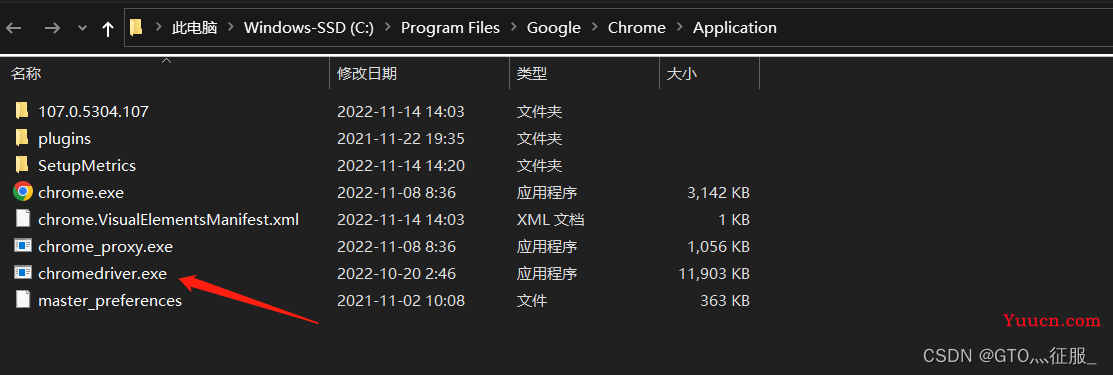Navigate to Google breadcrumb
1113x375 pixels.
(554, 28)
